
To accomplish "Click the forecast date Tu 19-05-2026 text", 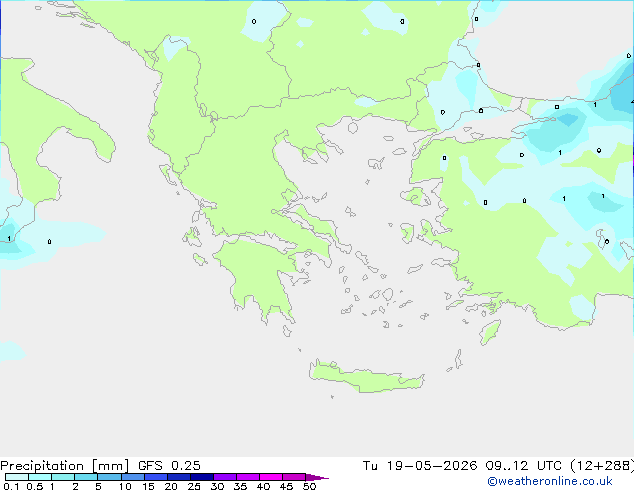I will [420, 466].
